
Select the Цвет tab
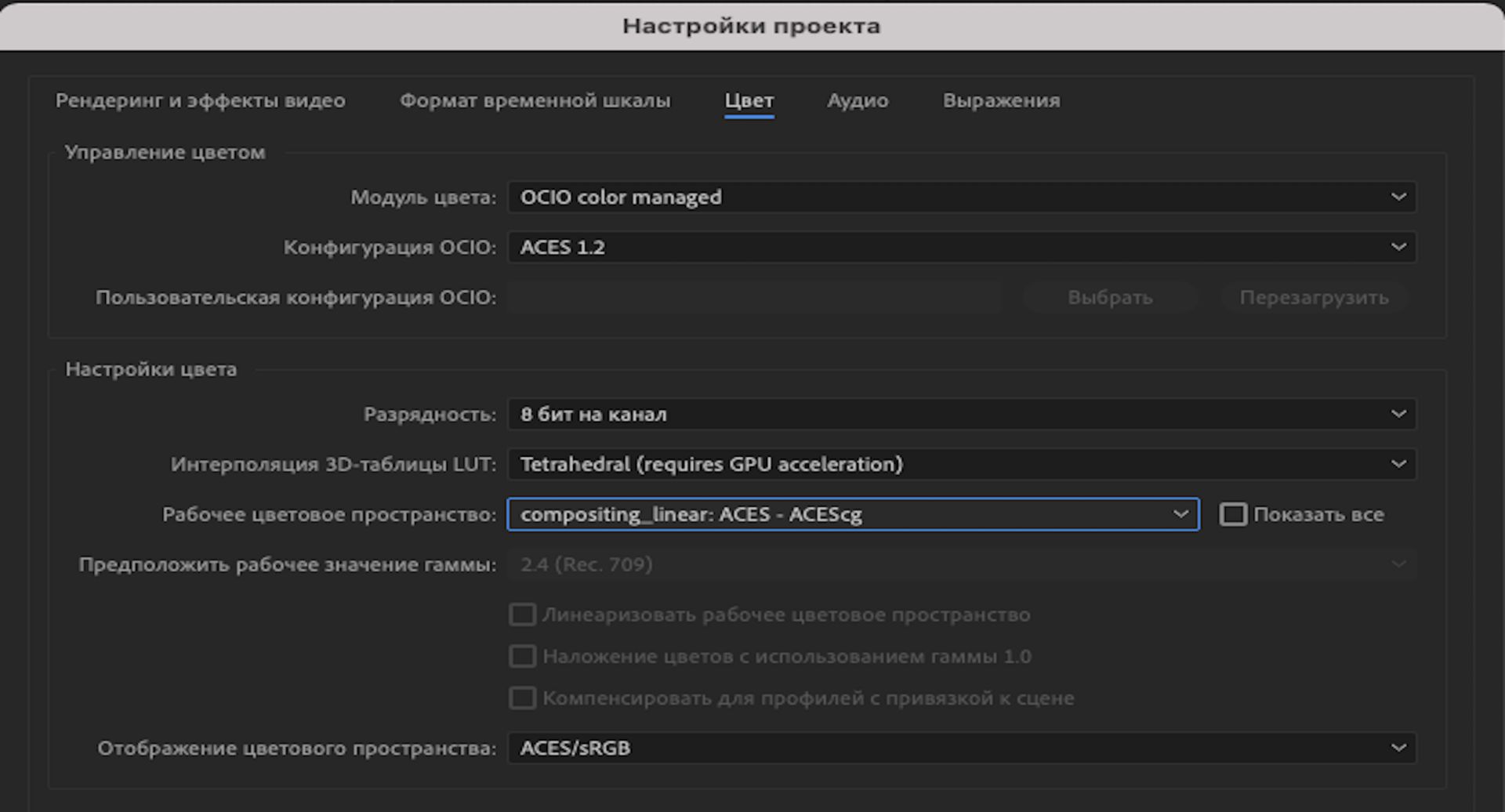pos(749,100)
